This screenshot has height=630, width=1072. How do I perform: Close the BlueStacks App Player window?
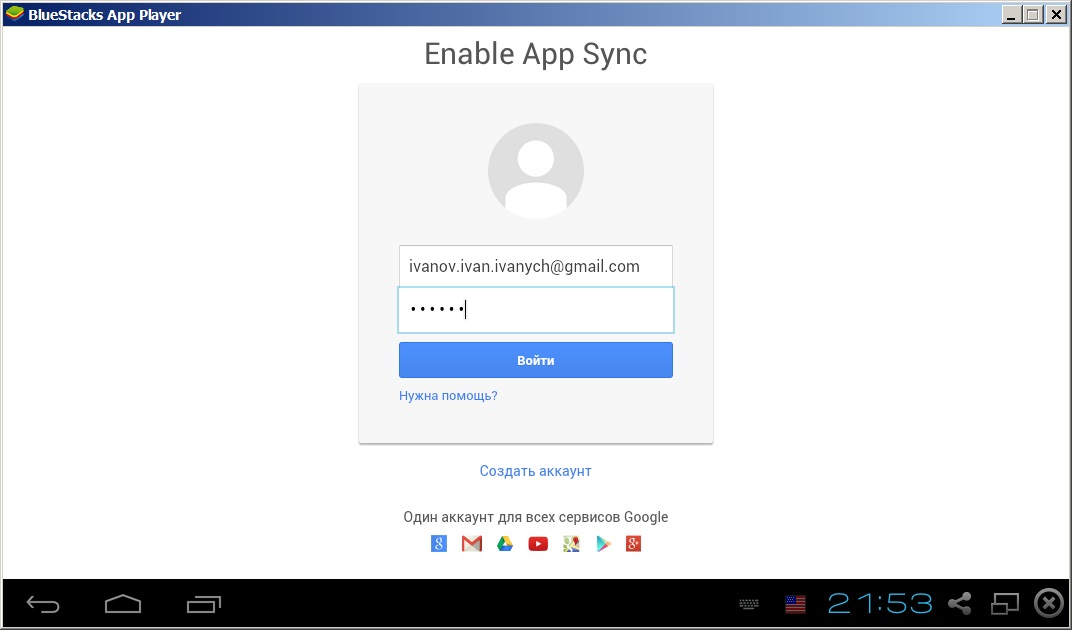pos(1056,14)
